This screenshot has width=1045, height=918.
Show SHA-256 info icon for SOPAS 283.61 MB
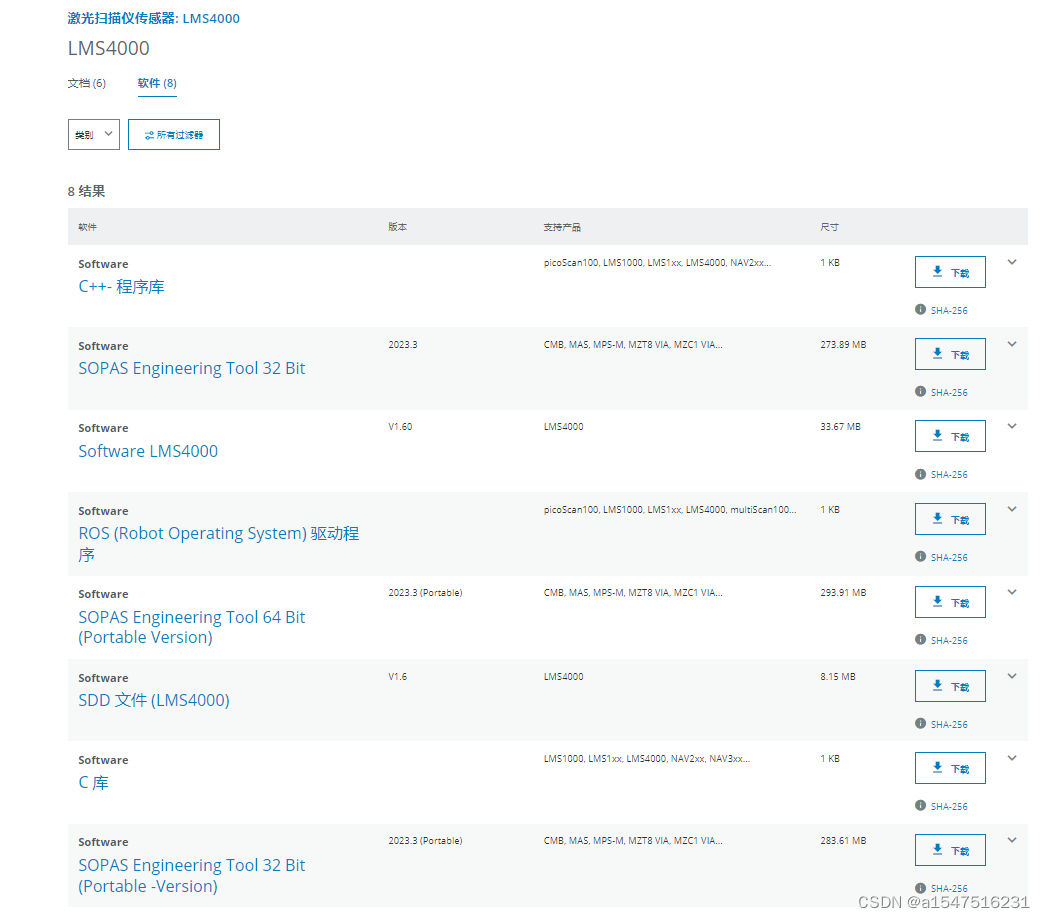click(920, 888)
